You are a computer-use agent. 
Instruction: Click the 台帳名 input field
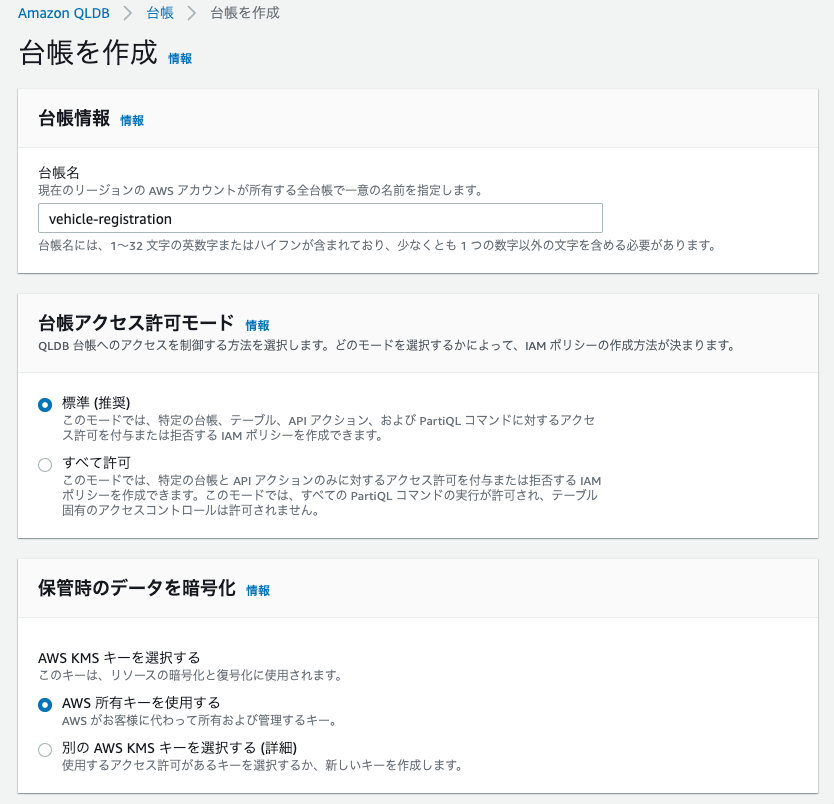[x=320, y=218]
